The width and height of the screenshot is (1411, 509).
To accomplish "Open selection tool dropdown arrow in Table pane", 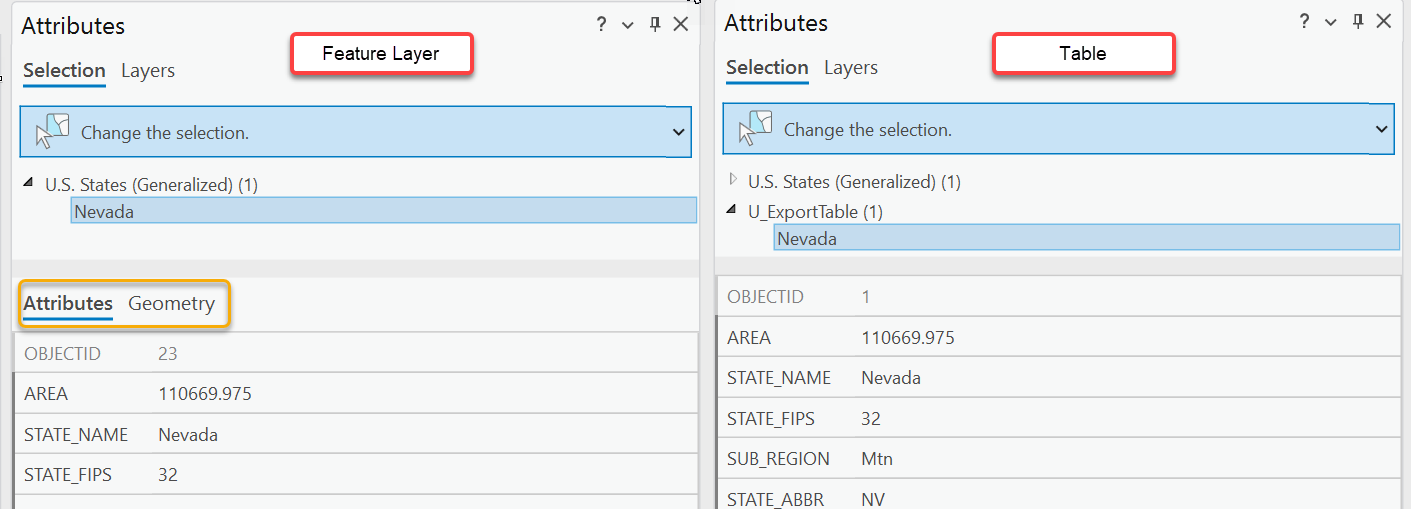I will coord(1381,129).
